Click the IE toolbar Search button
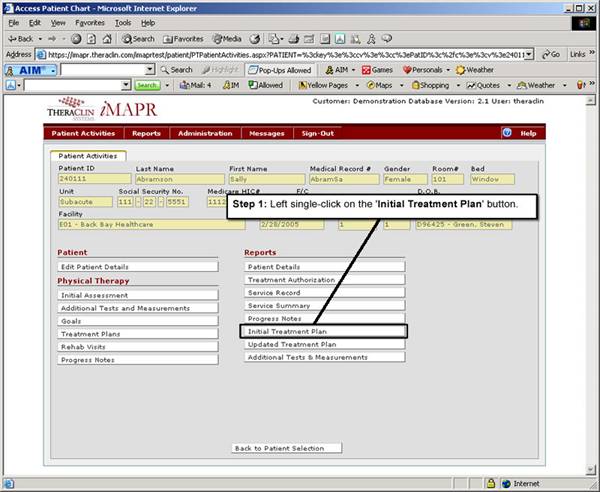 138,39
